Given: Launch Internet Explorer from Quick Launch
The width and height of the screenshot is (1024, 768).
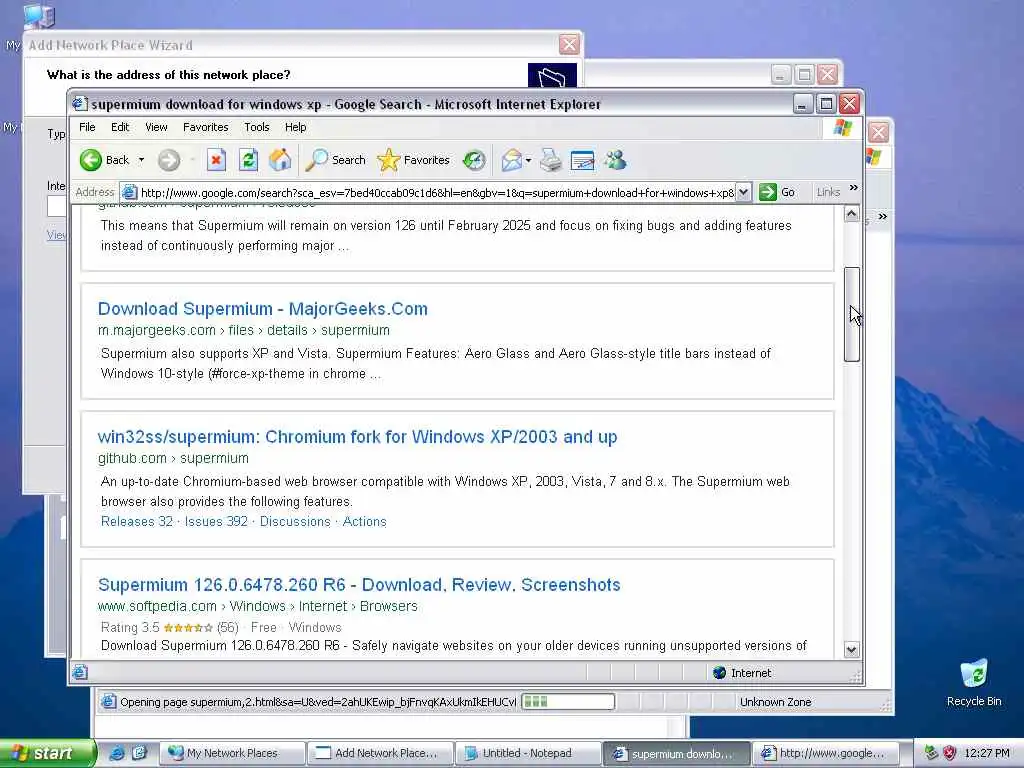Looking at the screenshot, I should click(116, 753).
